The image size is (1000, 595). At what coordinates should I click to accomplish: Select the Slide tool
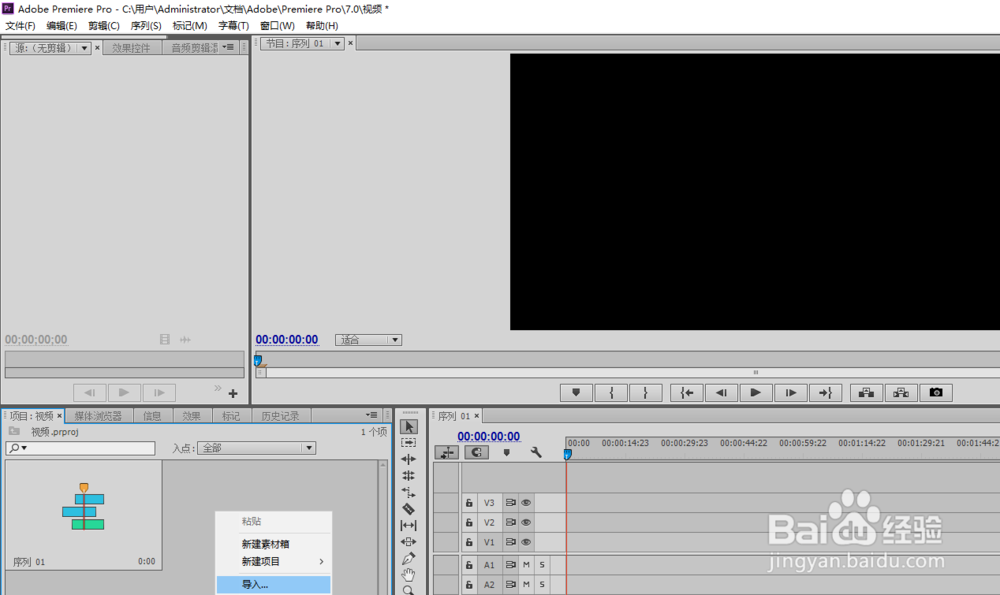(x=409, y=542)
